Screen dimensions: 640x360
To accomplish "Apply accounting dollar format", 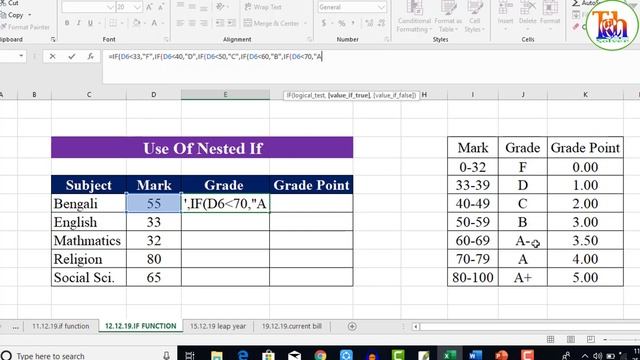I will (x=324, y=23).
